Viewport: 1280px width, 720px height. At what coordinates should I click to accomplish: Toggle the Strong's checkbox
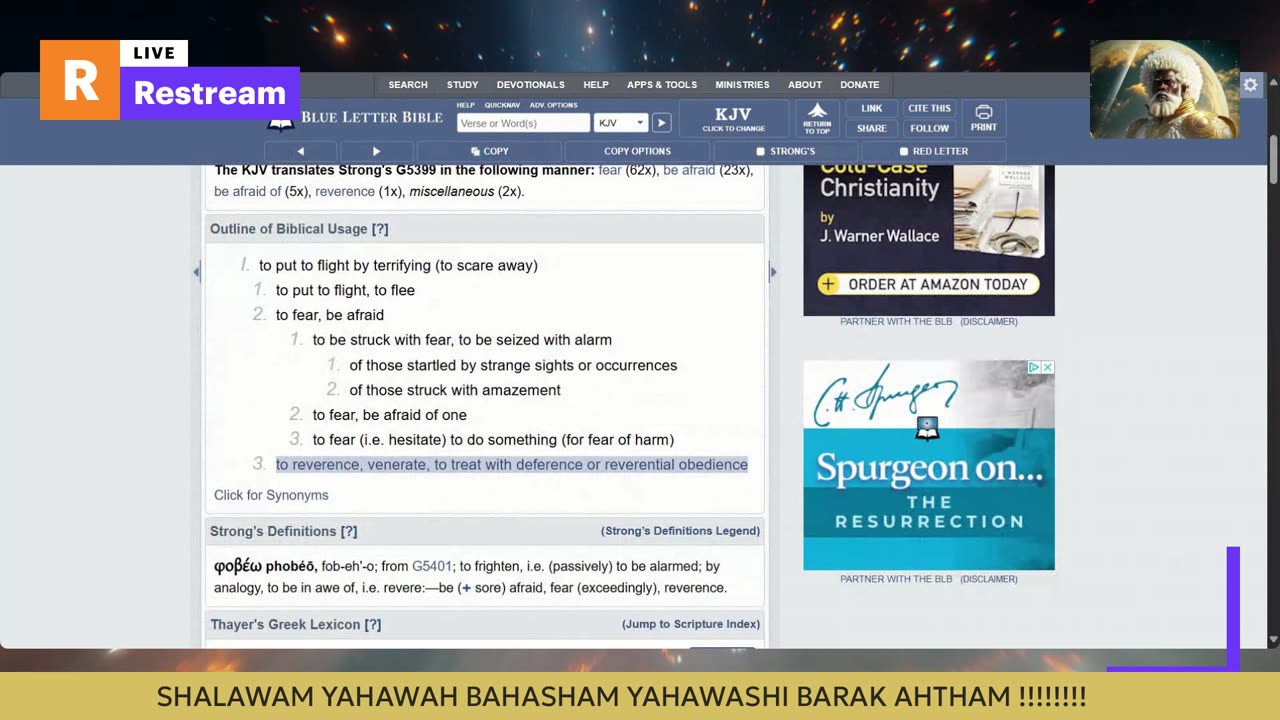pyautogui.click(x=760, y=151)
